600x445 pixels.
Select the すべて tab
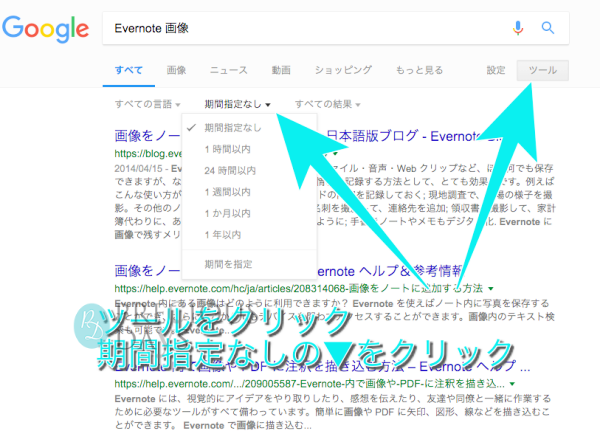[x=129, y=70]
